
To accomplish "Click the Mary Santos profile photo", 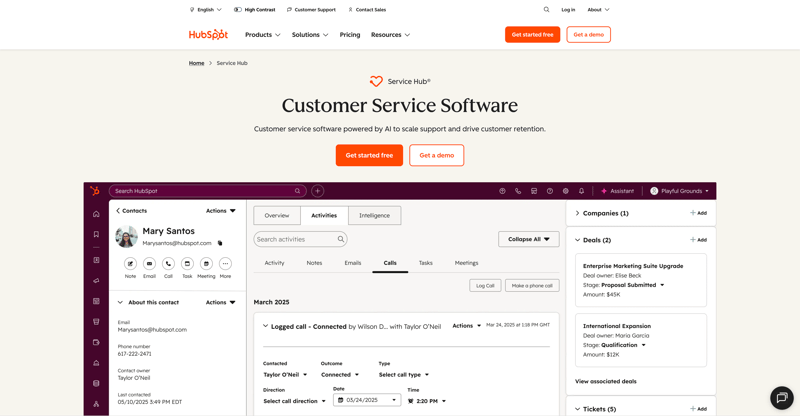I will click(127, 236).
